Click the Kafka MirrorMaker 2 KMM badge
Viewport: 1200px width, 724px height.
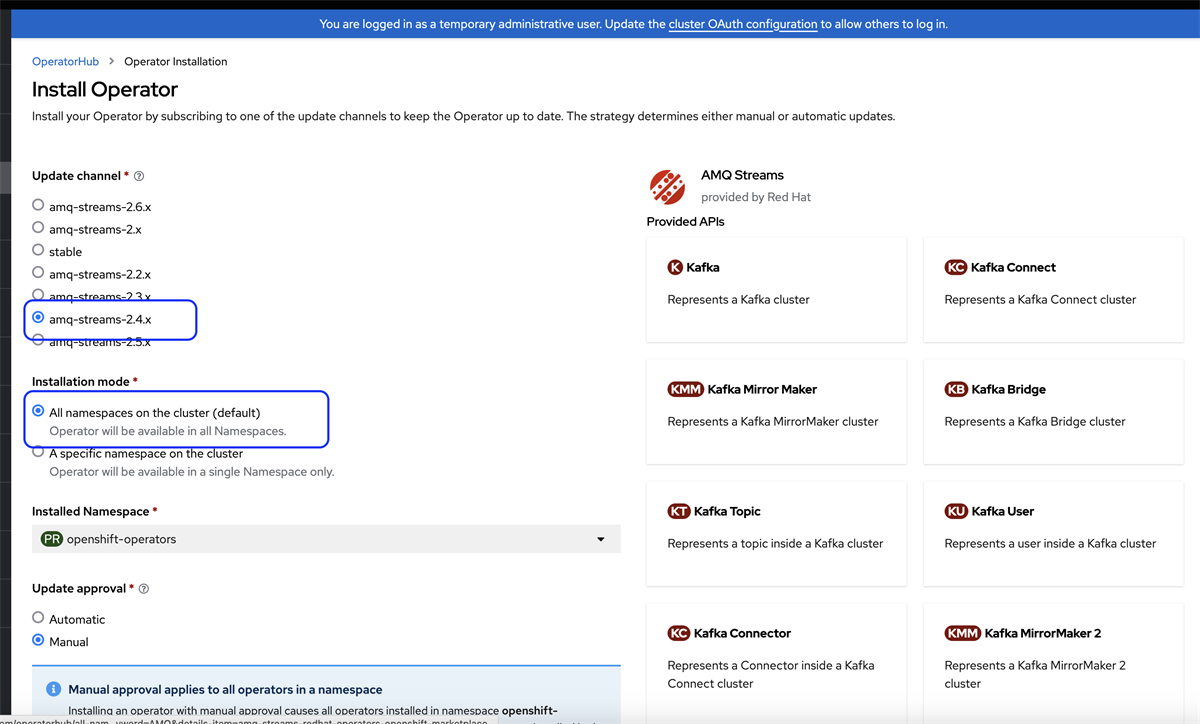pyautogui.click(x=963, y=633)
